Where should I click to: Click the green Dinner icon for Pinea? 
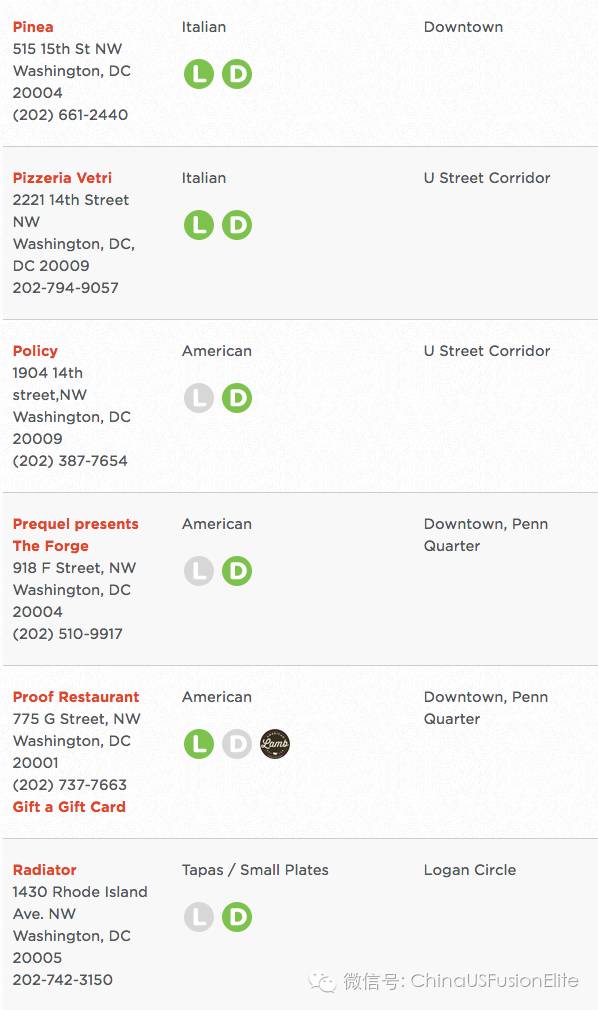237,74
